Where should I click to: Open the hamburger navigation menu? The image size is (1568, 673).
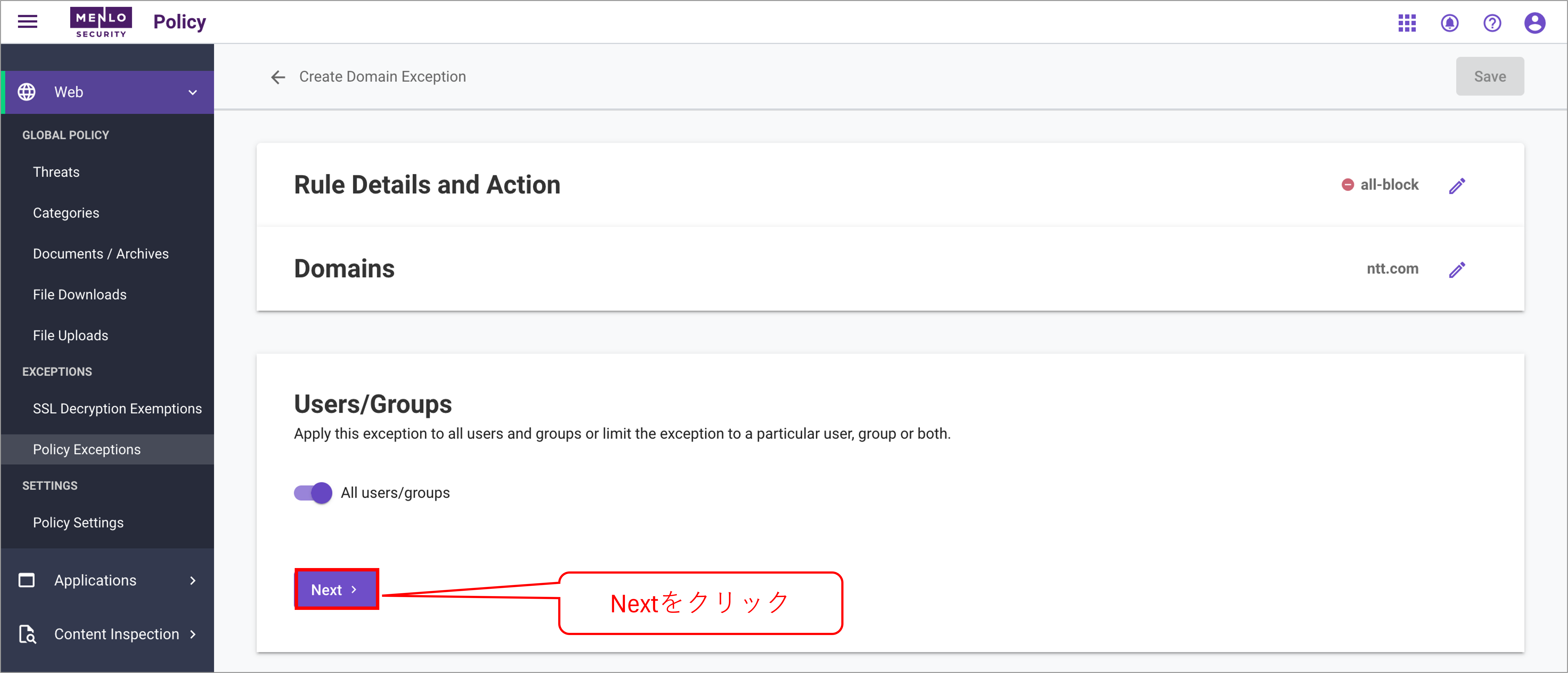click(x=27, y=22)
